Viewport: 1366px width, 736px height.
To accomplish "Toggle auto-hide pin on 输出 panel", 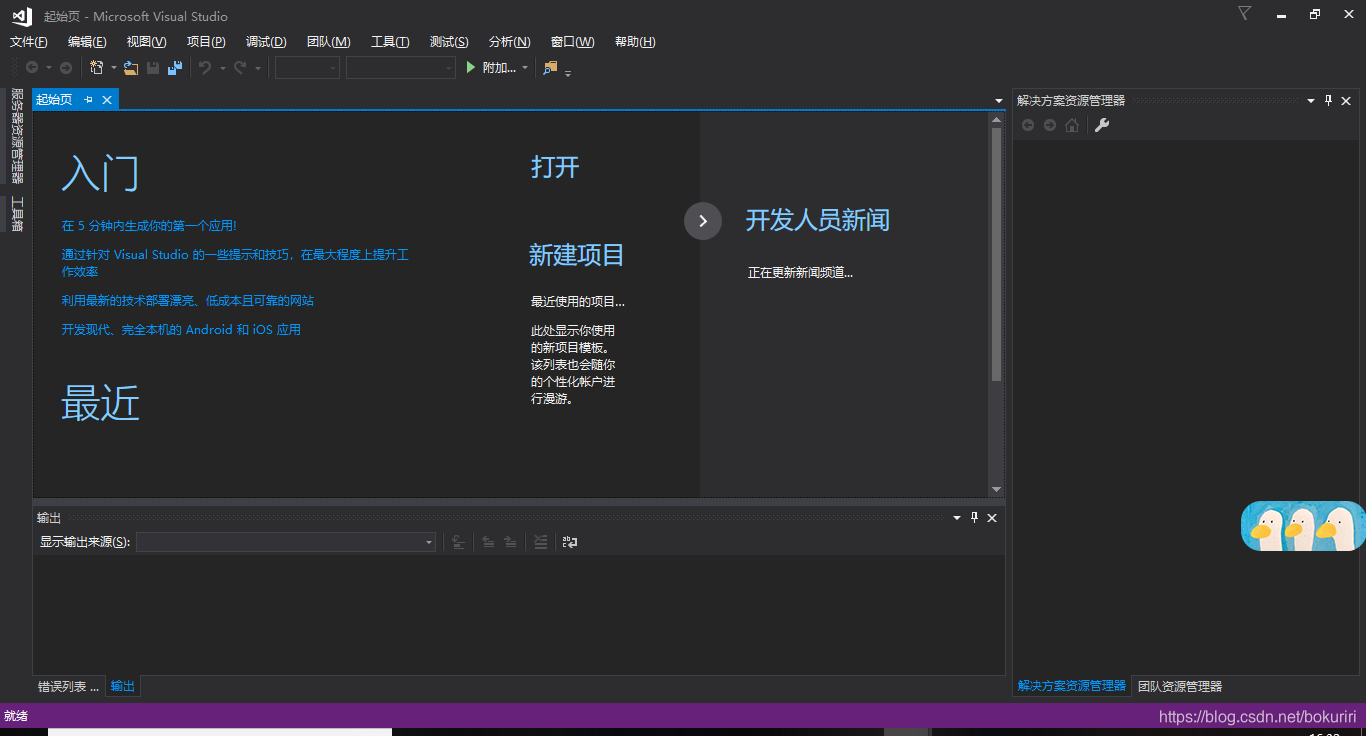I will (x=975, y=518).
